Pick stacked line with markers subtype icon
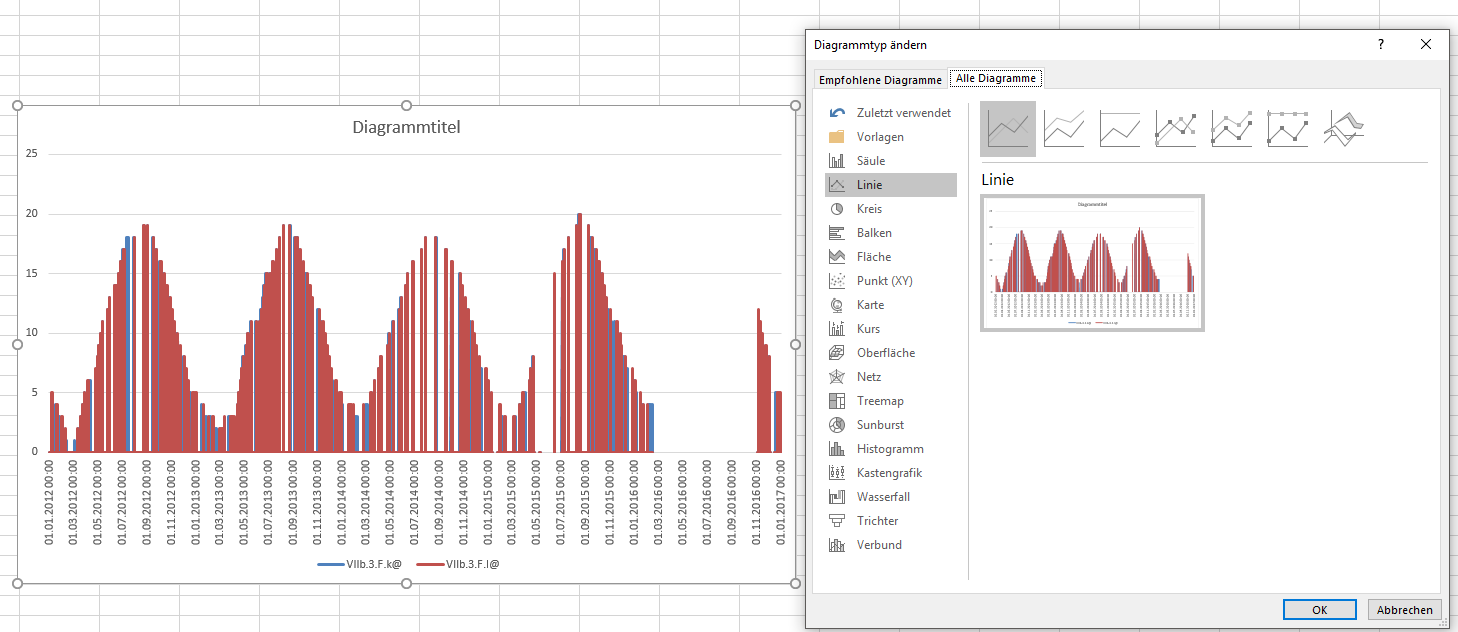 tap(1232, 129)
